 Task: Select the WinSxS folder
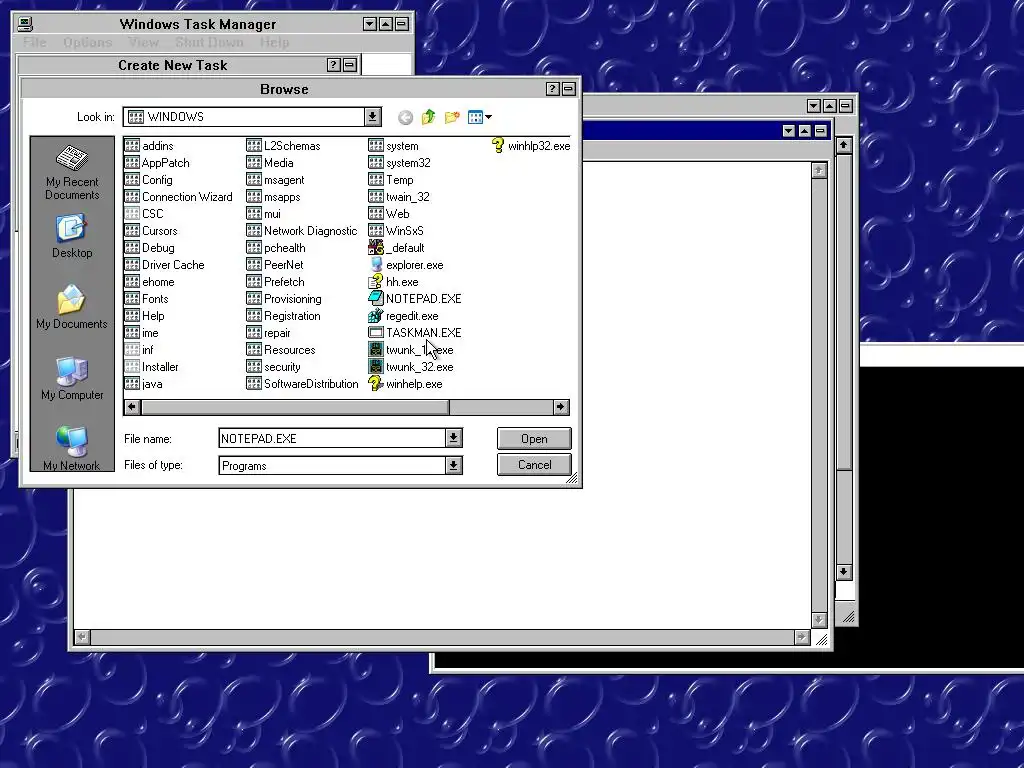click(396, 231)
